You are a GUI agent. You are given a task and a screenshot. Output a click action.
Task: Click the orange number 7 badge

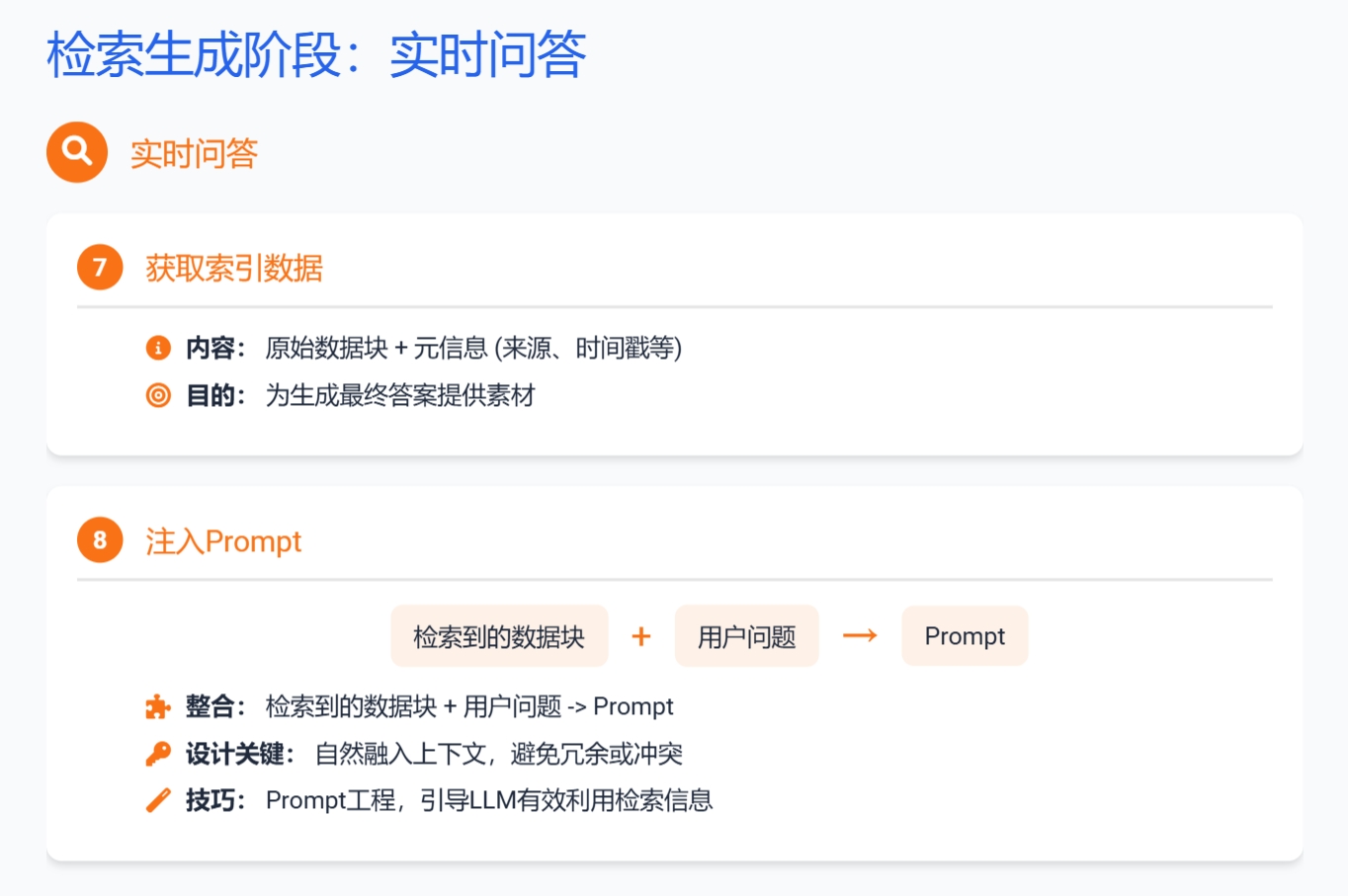[100, 267]
